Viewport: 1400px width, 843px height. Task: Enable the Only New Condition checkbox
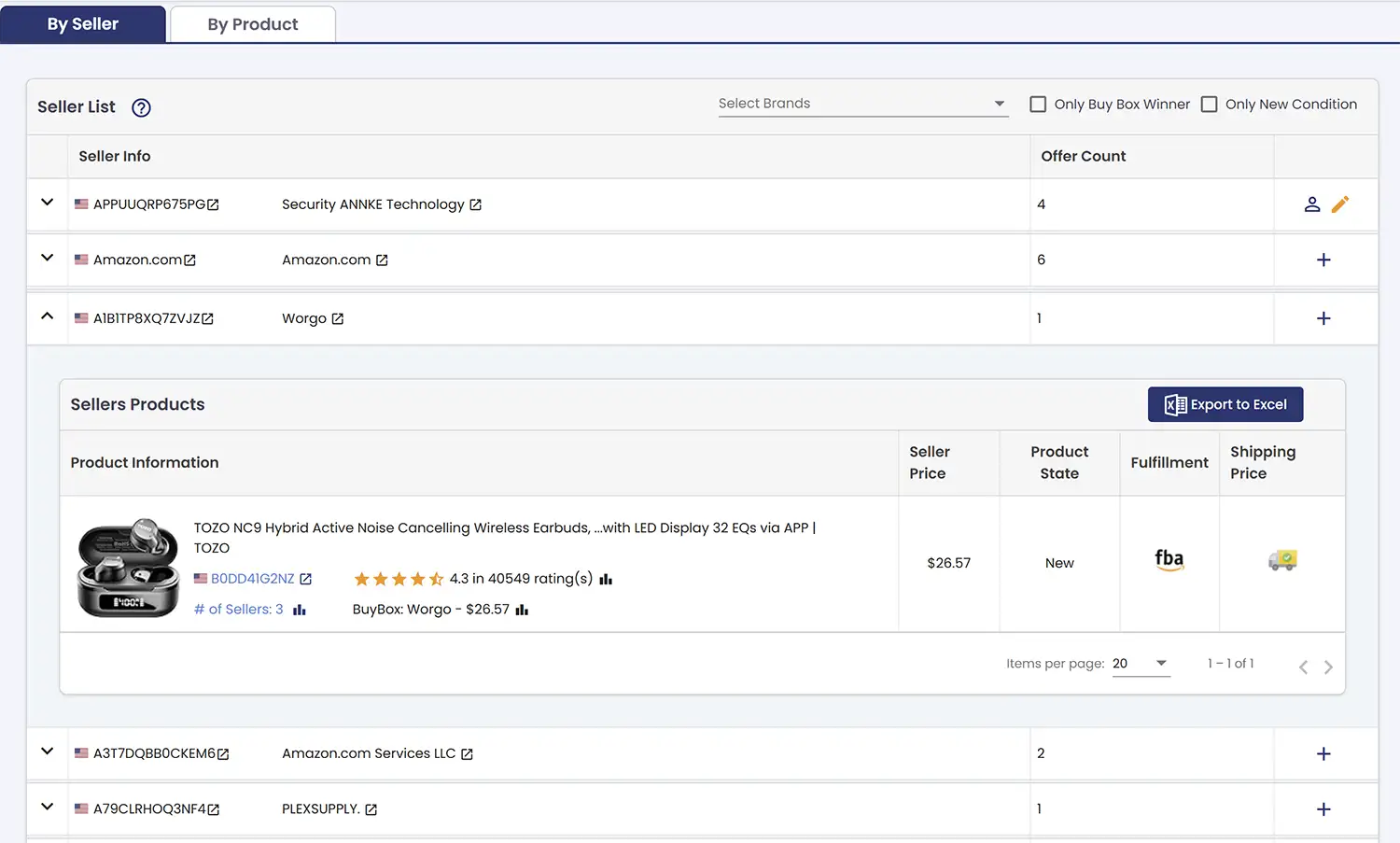(x=1210, y=104)
